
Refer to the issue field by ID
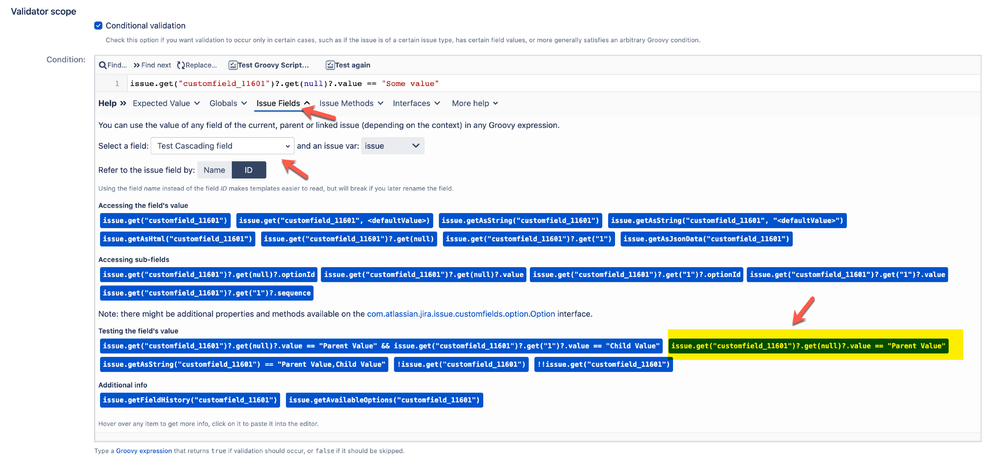248,170
